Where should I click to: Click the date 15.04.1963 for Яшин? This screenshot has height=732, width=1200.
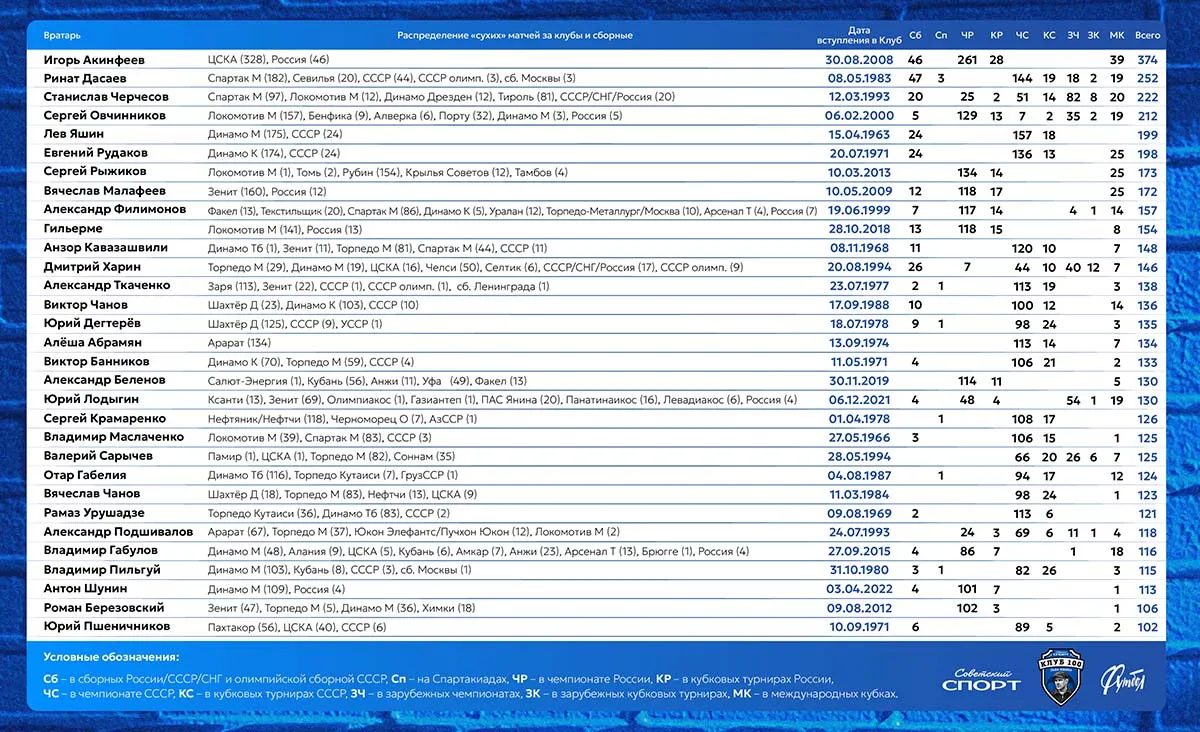point(860,135)
